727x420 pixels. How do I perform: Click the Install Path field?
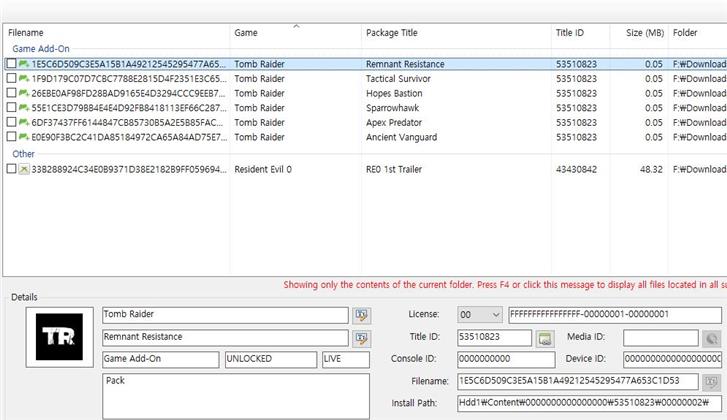[589, 403]
